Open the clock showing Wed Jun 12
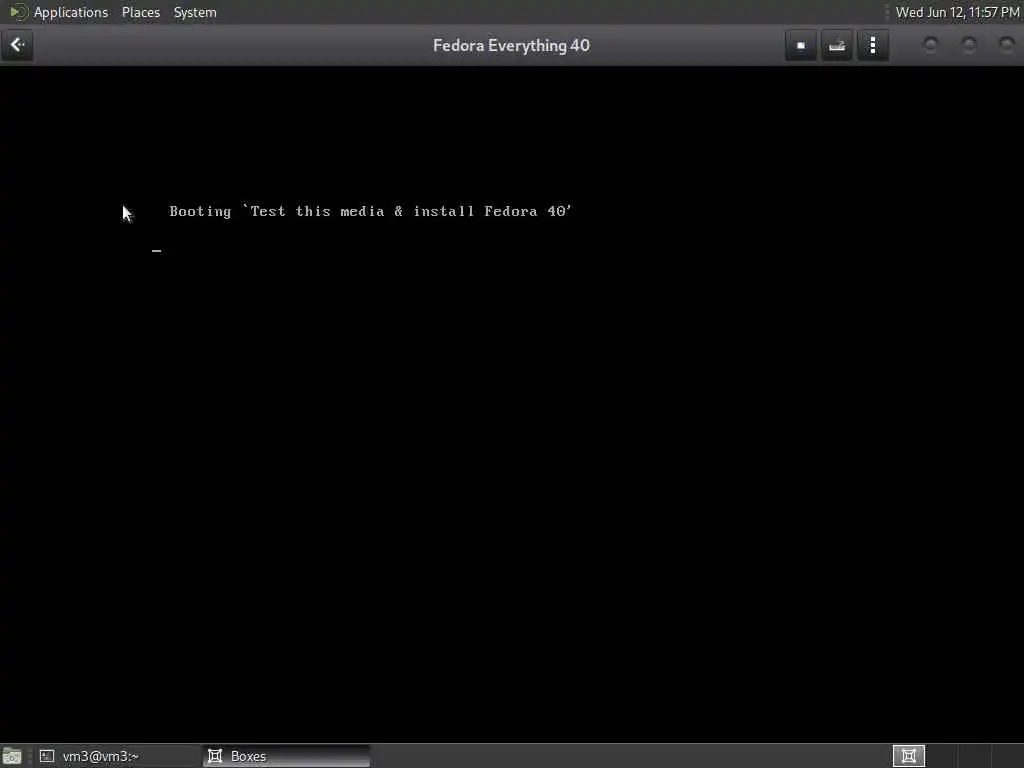Image resolution: width=1024 pixels, height=768 pixels. pyautogui.click(x=957, y=12)
